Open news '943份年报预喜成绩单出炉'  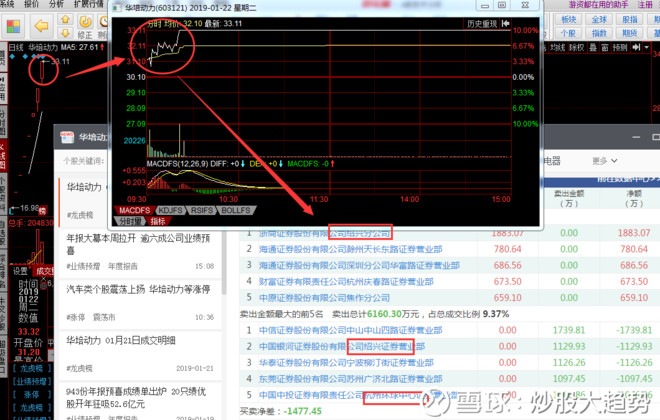(x=136, y=398)
